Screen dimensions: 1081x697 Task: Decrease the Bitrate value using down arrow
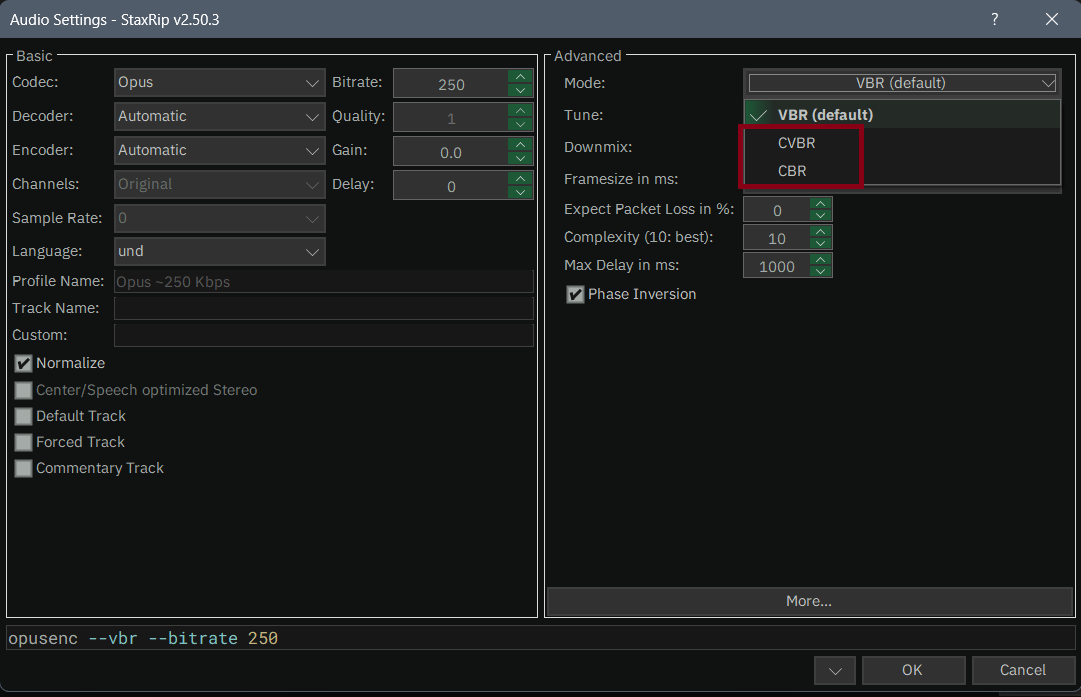(521, 90)
